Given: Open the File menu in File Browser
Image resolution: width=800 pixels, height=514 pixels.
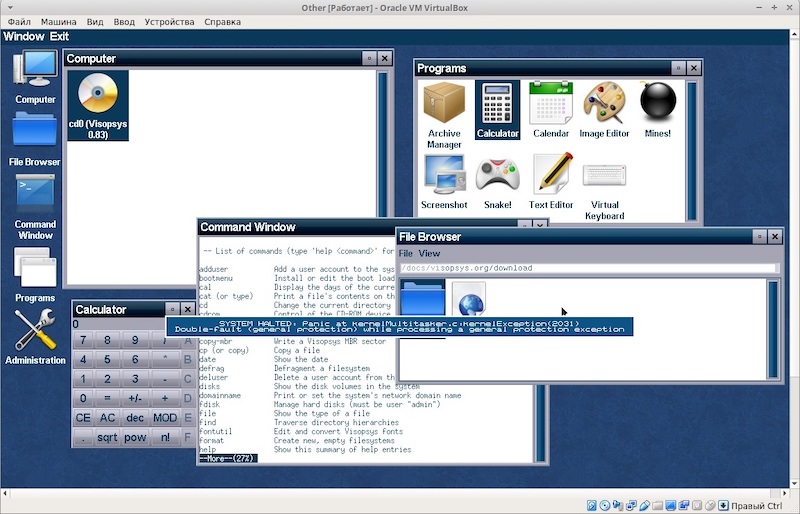Looking at the screenshot, I should tap(405, 254).
